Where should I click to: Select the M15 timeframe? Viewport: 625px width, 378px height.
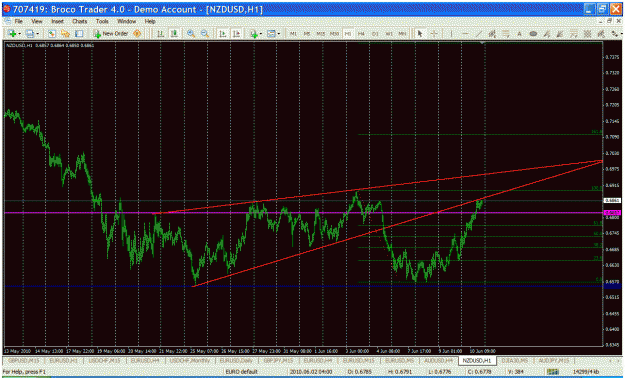coord(320,34)
